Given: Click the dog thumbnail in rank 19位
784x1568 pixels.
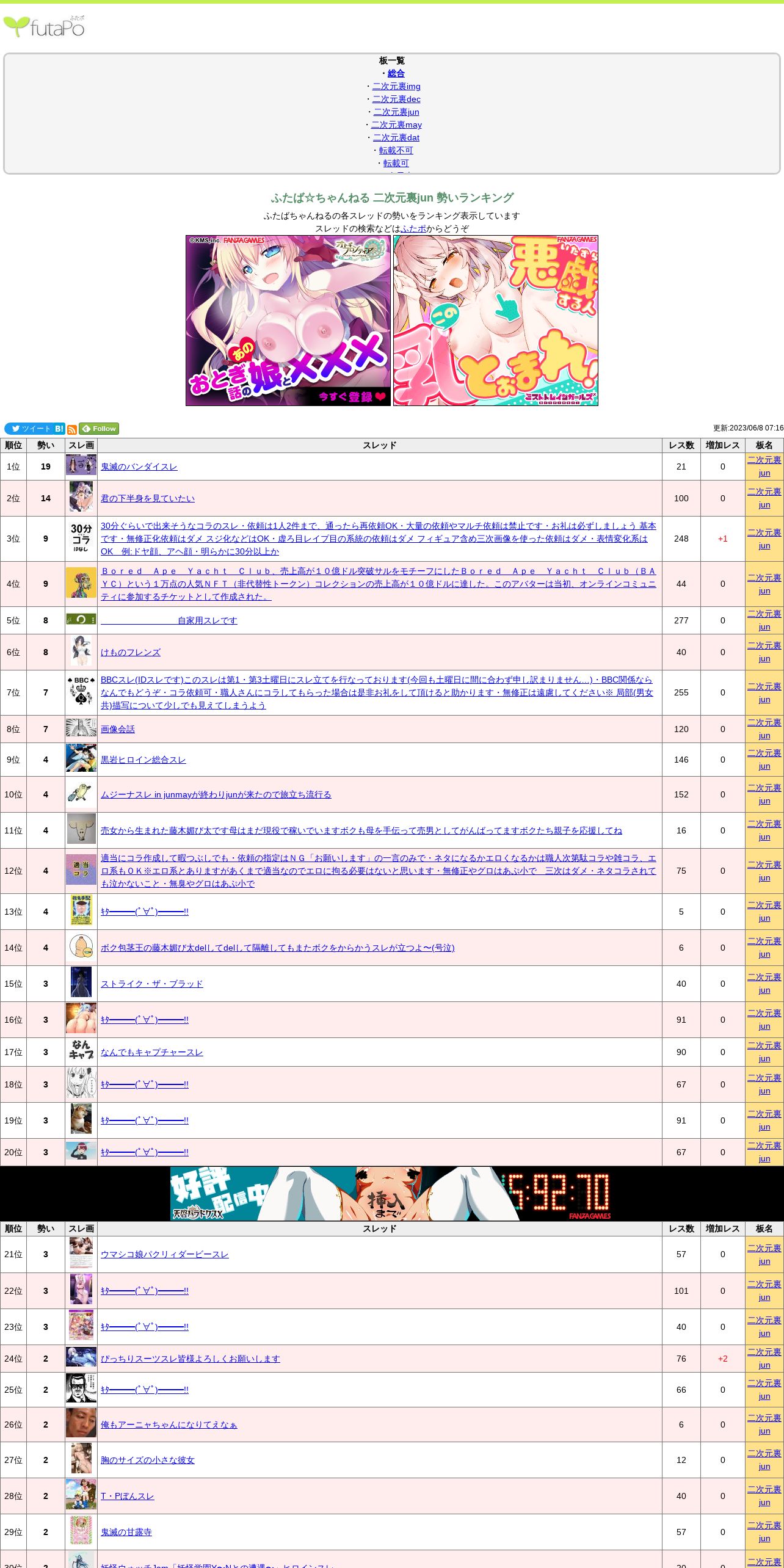Looking at the screenshot, I should point(81,1119).
